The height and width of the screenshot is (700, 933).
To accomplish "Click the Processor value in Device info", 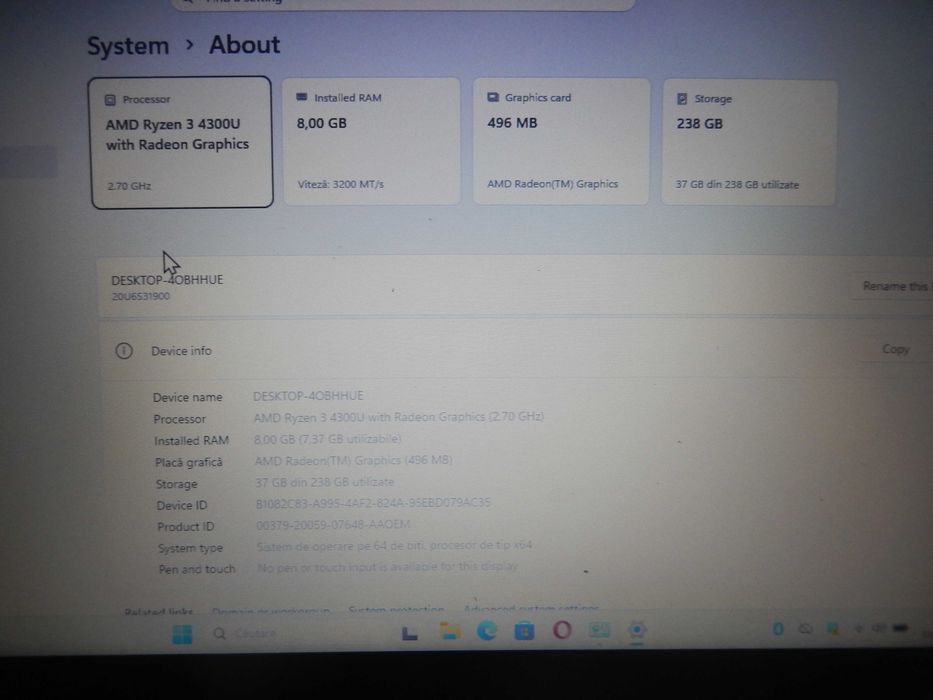I will [x=399, y=417].
